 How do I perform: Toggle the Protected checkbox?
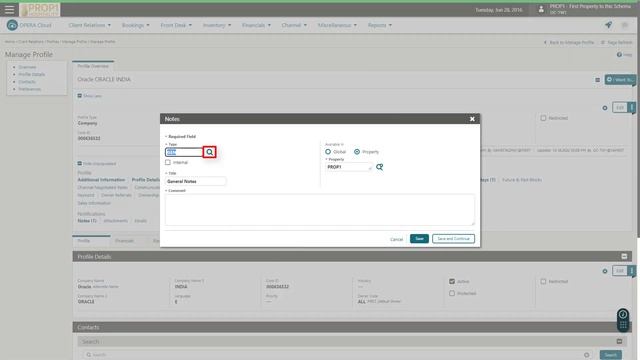pyautogui.click(x=452, y=293)
